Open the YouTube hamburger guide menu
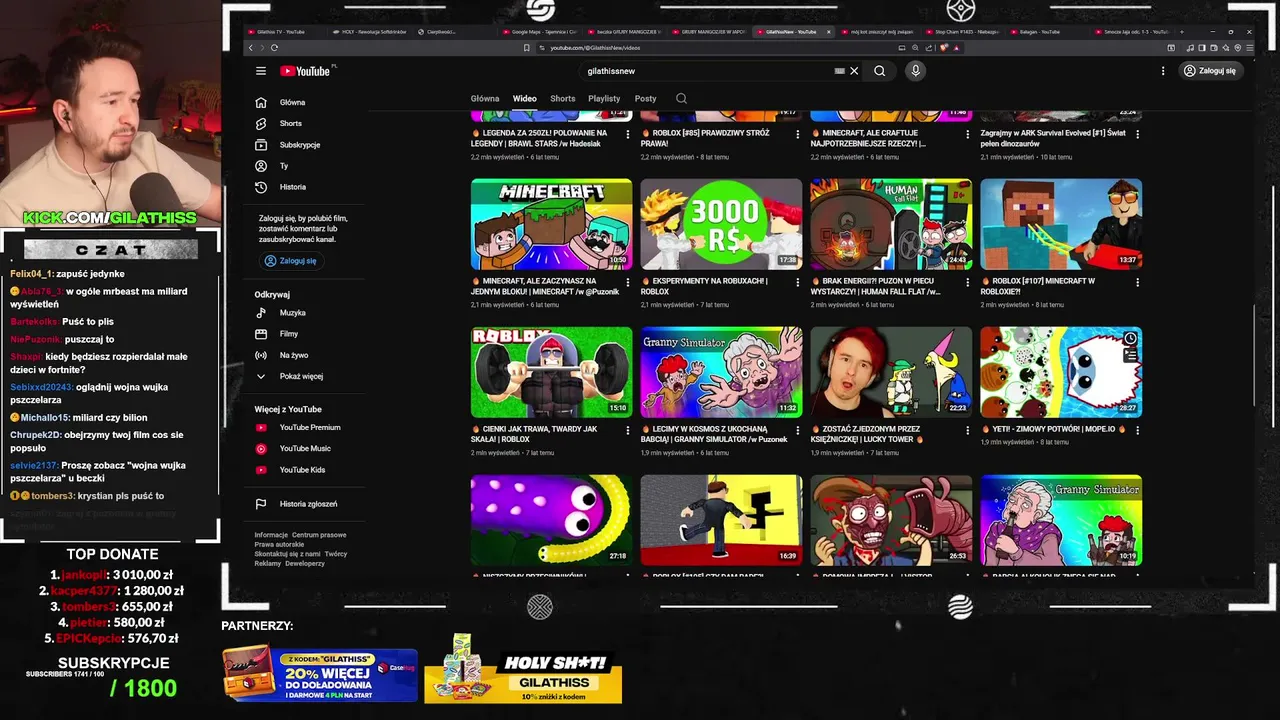1280x720 pixels. click(261, 71)
